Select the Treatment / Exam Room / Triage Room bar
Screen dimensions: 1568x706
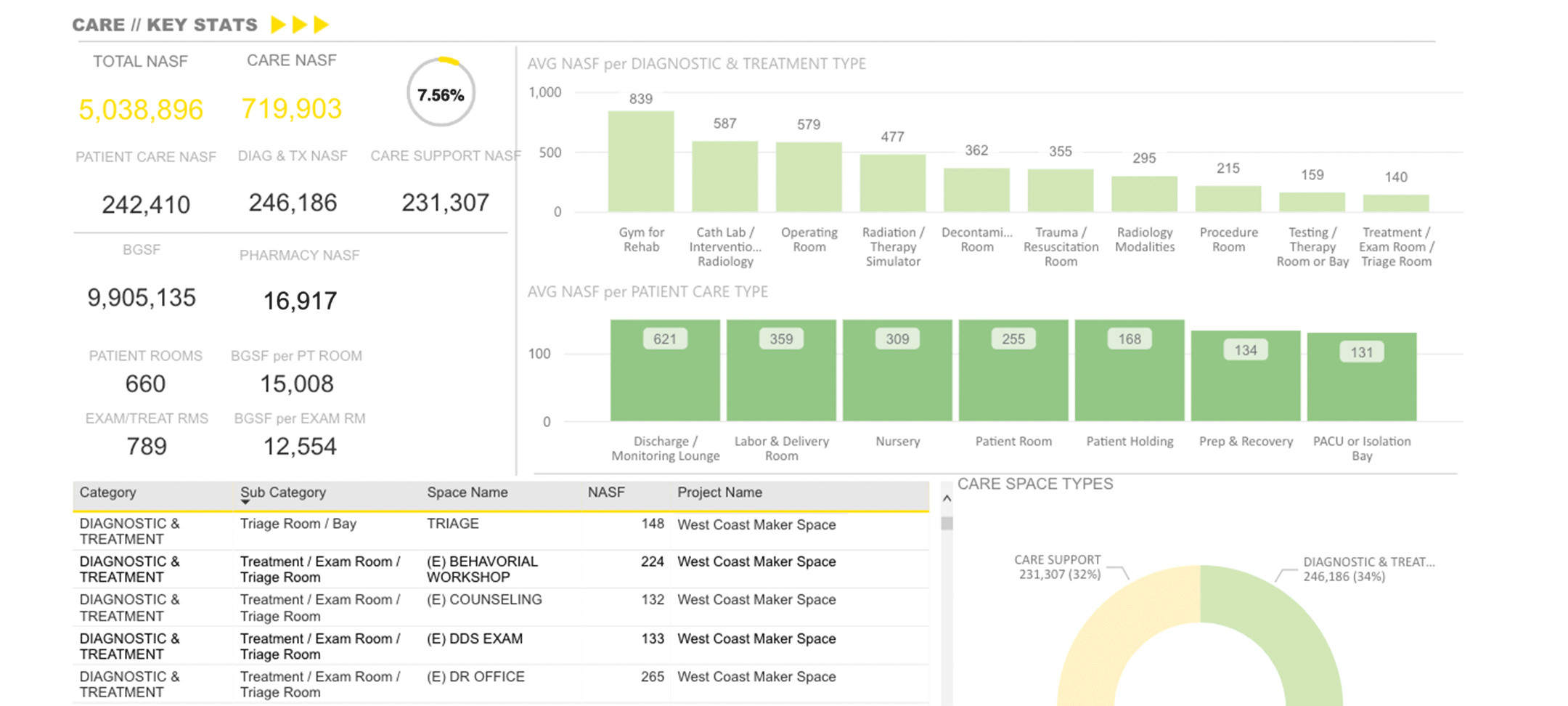1396,203
